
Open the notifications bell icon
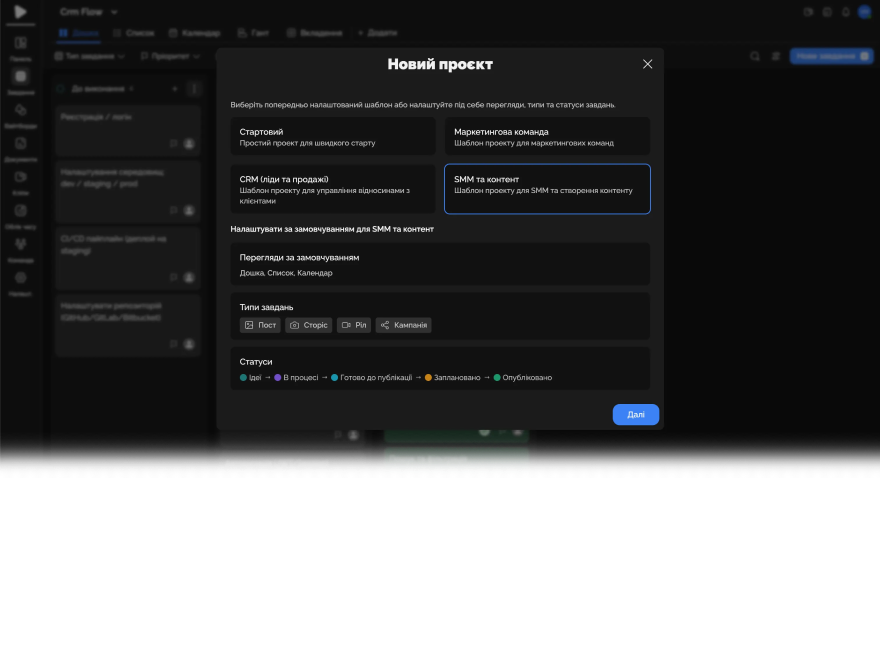click(845, 12)
